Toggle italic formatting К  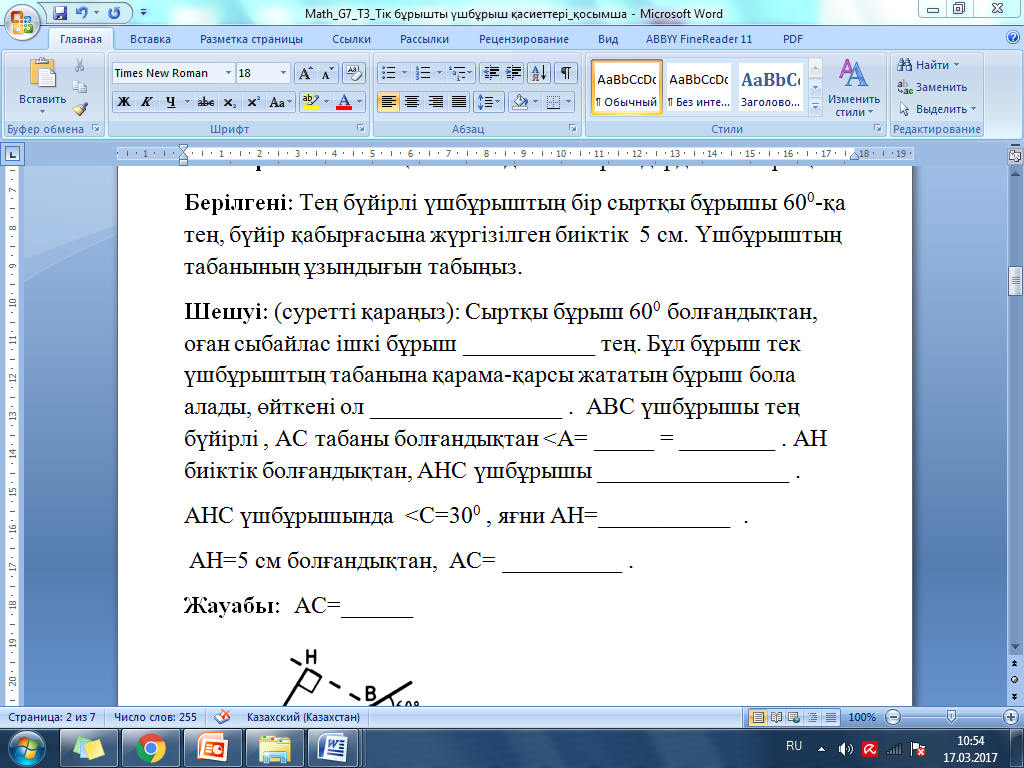pyautogui.click(x=147, y=102)
